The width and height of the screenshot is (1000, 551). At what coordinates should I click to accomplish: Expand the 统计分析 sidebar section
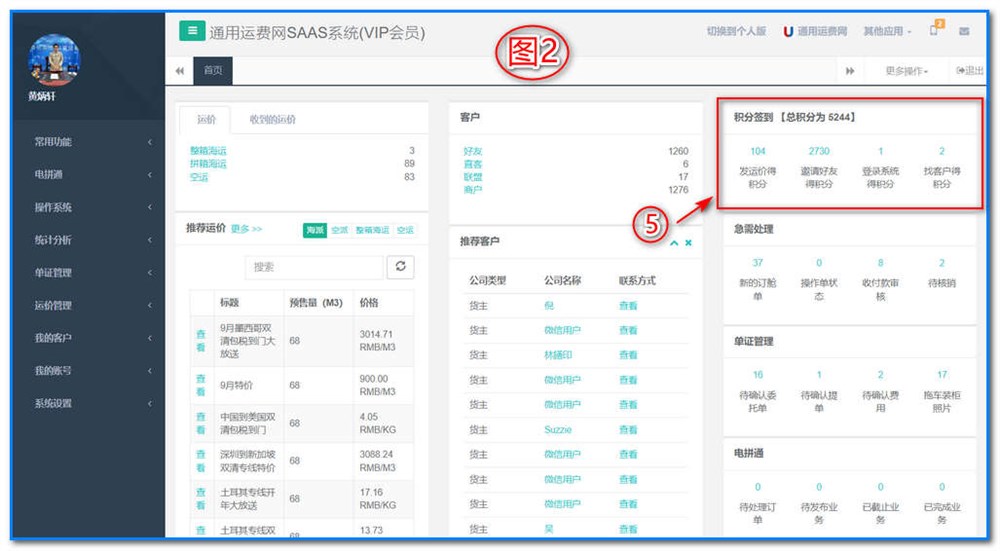click(88, 240)
